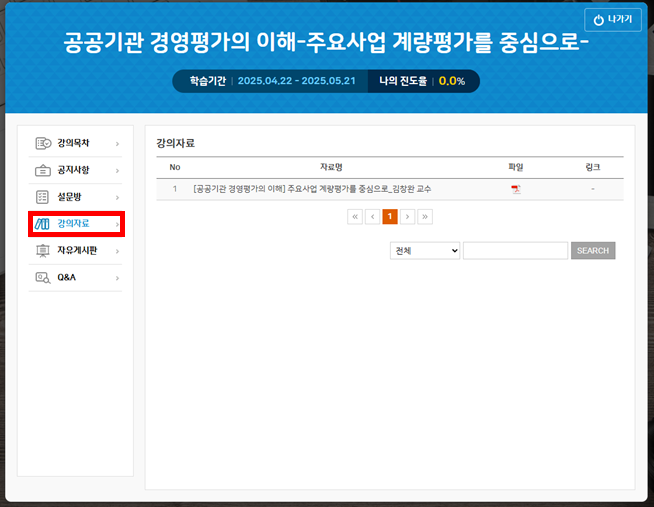The height and width of the screenshot is (507, 654).
Task: Open the 공지사항 menu label
Action: coord(73,170)
